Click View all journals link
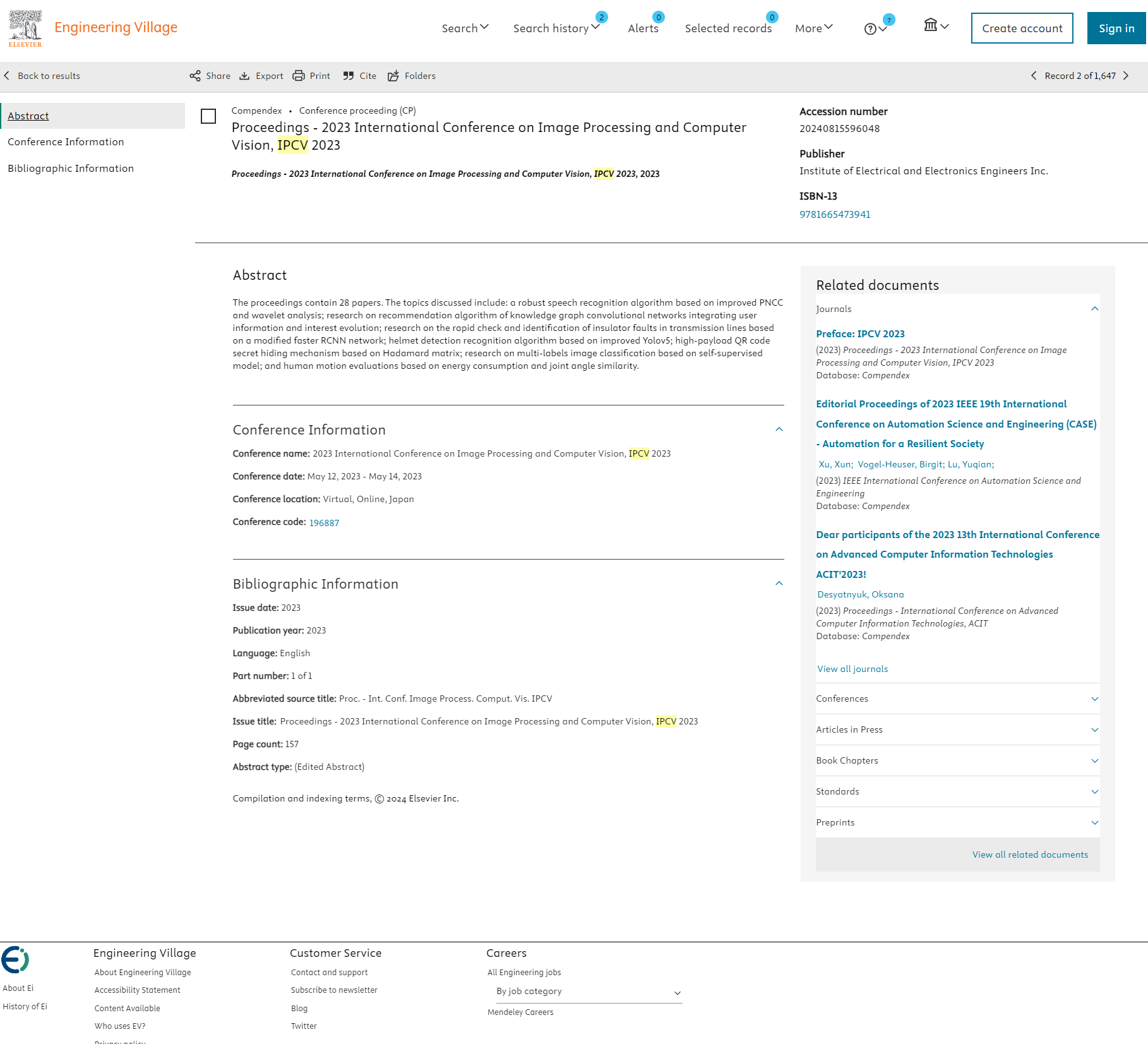This screenshot has height=1044, width=1148. click(852, 669)
